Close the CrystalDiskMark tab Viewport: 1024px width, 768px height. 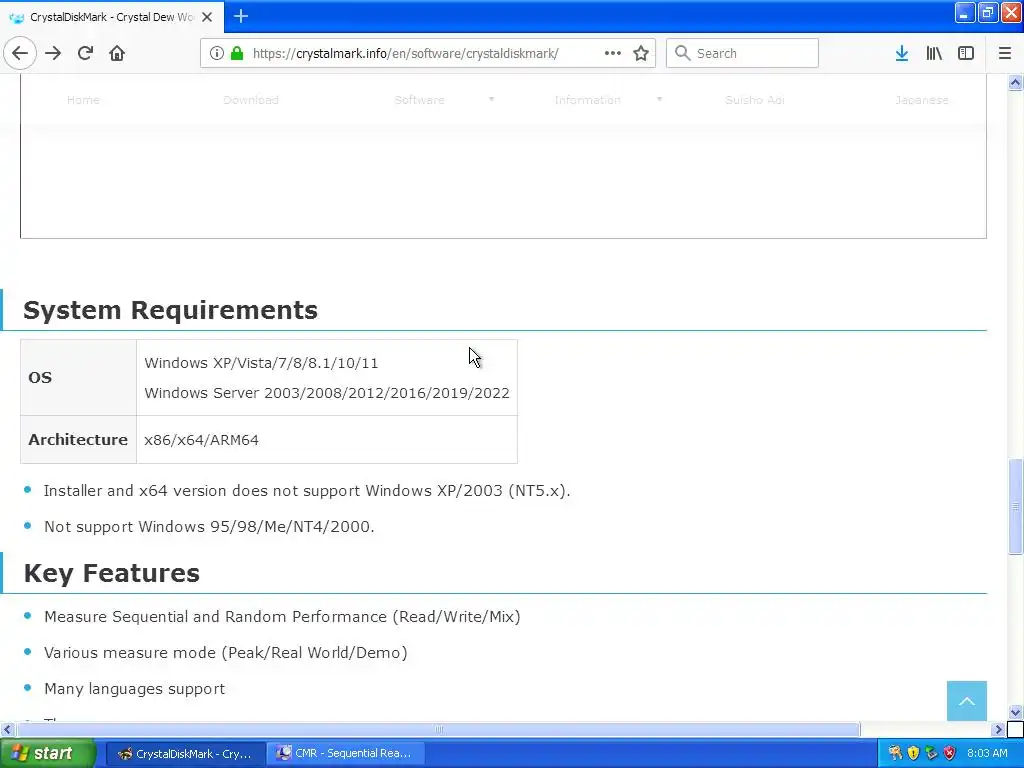pyautogui.click(x=207, y=17)
